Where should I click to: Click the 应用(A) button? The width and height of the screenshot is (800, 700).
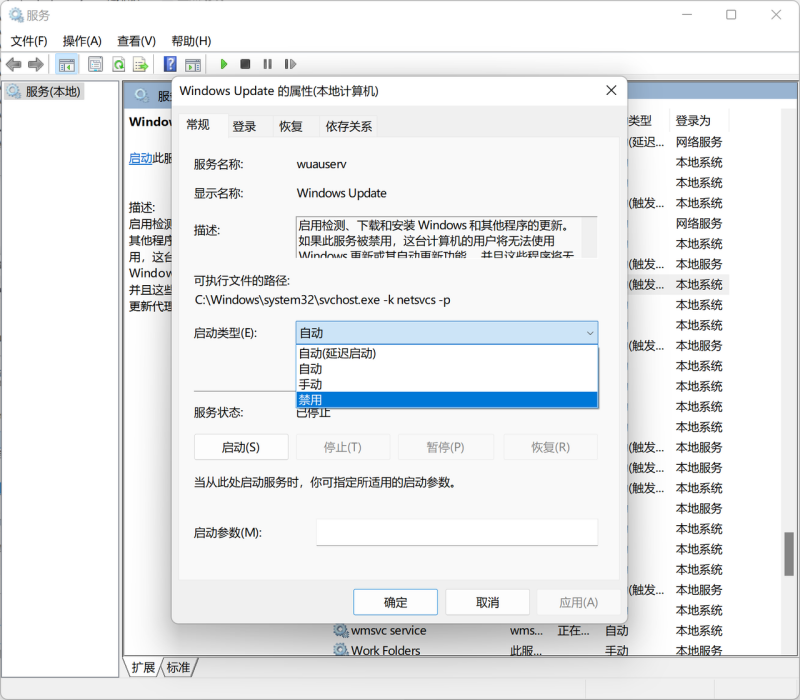click(x=579, y=603)
